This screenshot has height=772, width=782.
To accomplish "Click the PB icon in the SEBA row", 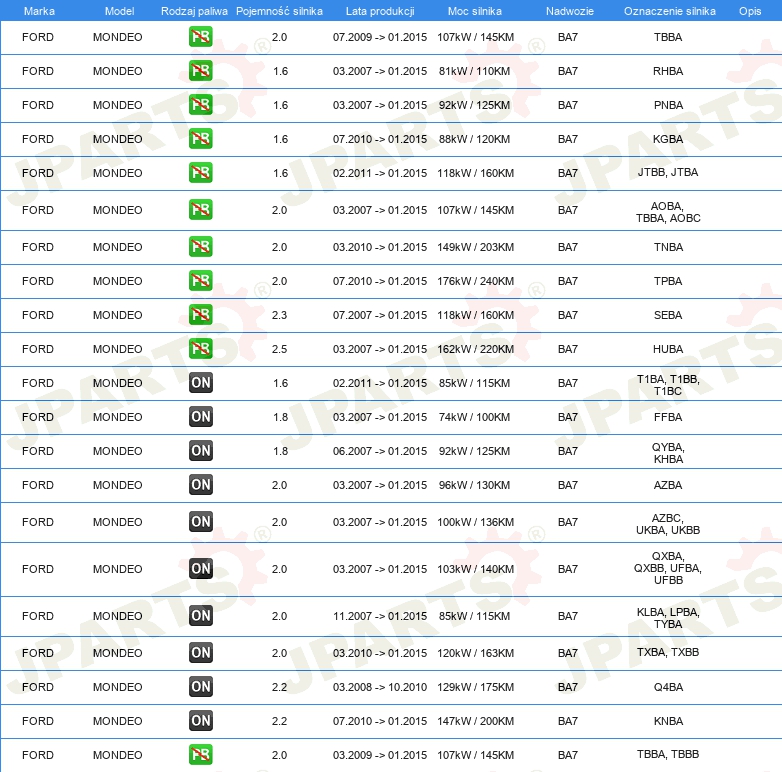I will click(x=201, y=315).
